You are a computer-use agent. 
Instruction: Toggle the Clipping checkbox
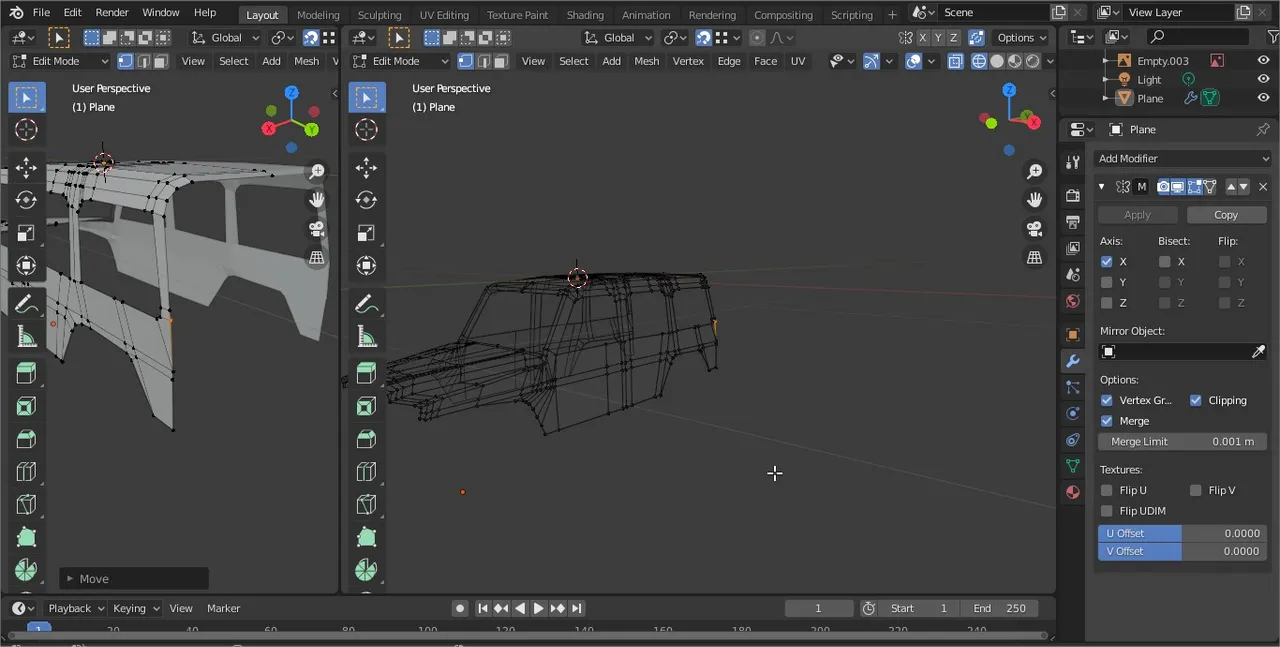1196,400
